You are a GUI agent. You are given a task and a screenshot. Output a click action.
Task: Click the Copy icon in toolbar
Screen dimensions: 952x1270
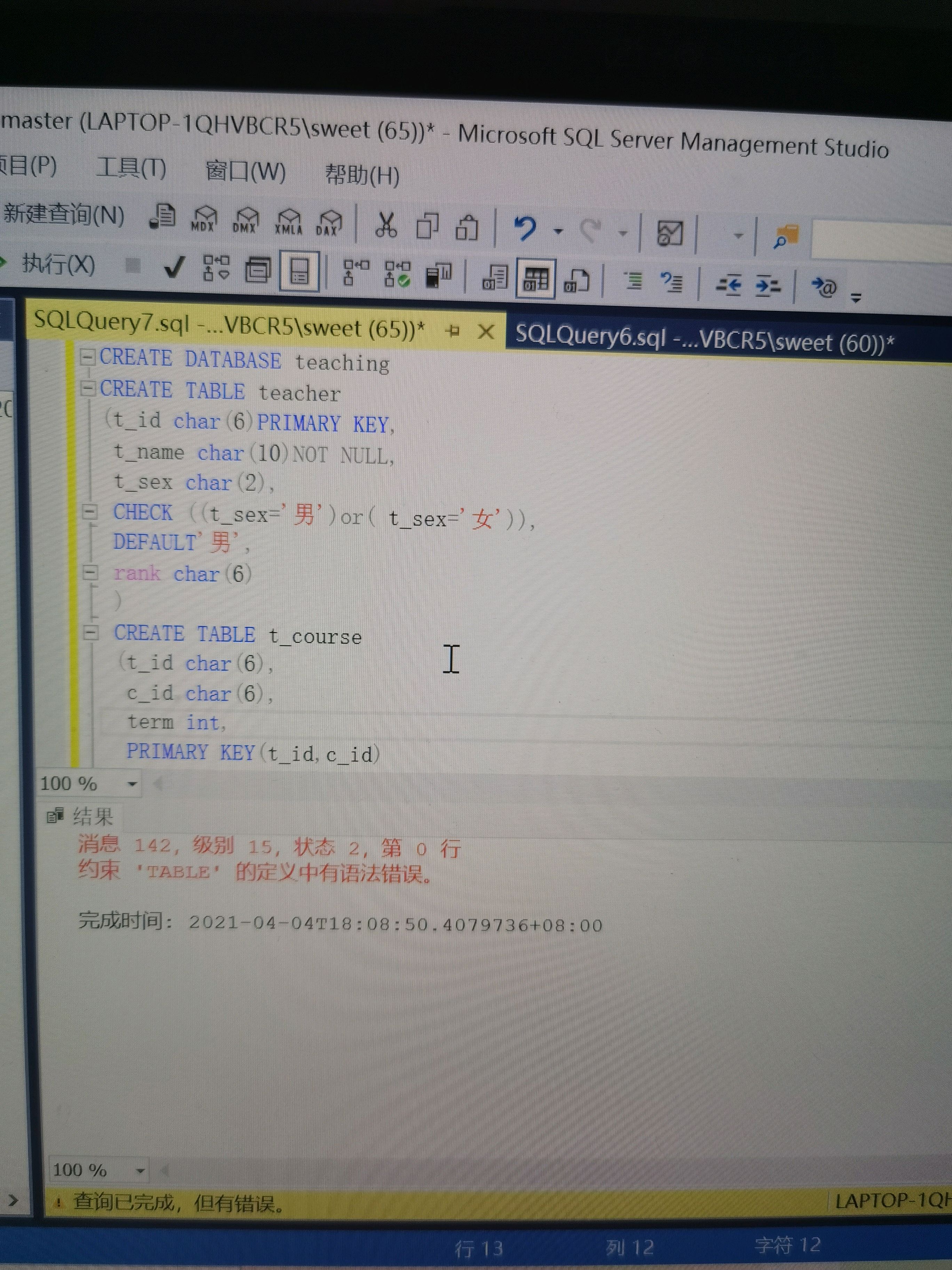point(427,226)
